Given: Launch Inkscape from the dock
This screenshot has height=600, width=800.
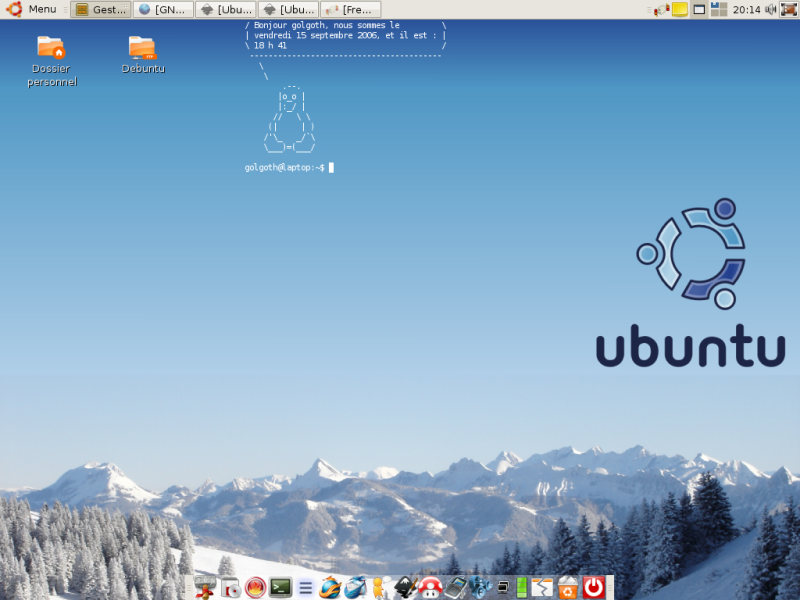Looking at the screenshot, I should point(406,587).
